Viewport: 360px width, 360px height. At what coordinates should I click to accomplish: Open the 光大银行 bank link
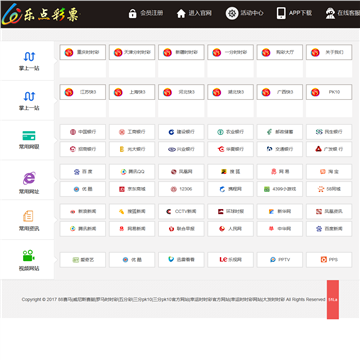coord(132,149)
